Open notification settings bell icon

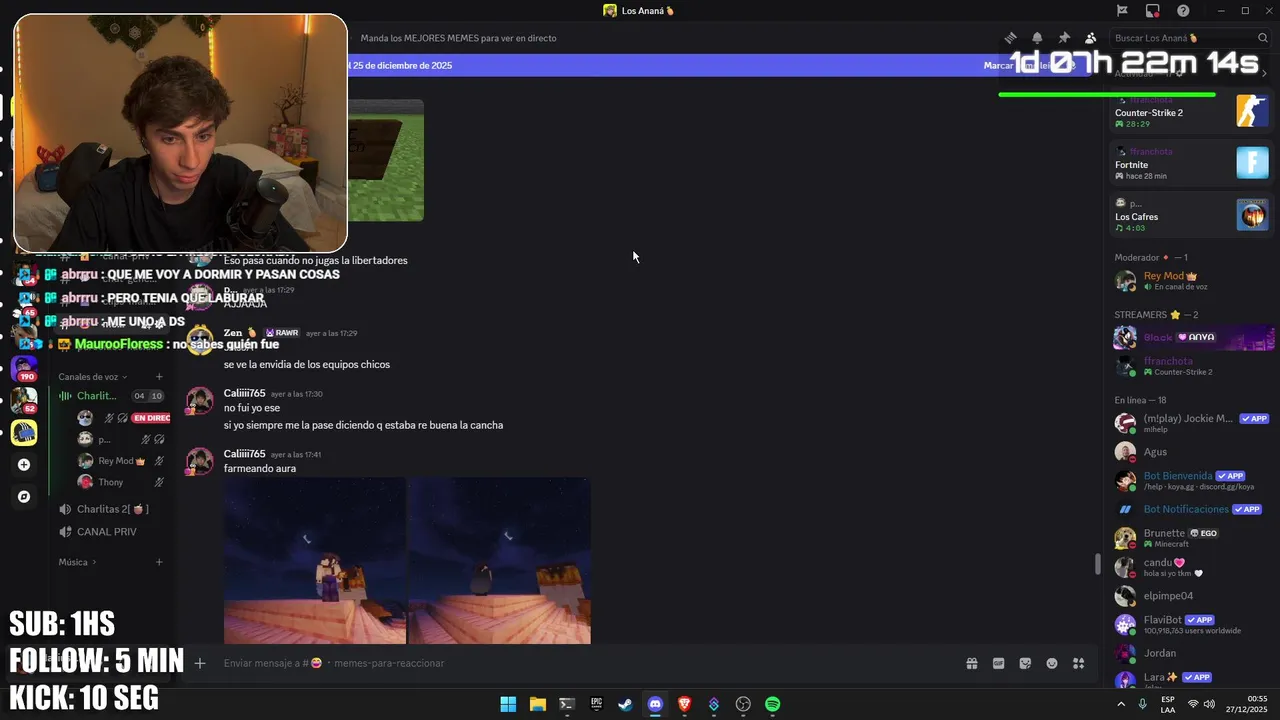click(1037, 38)
